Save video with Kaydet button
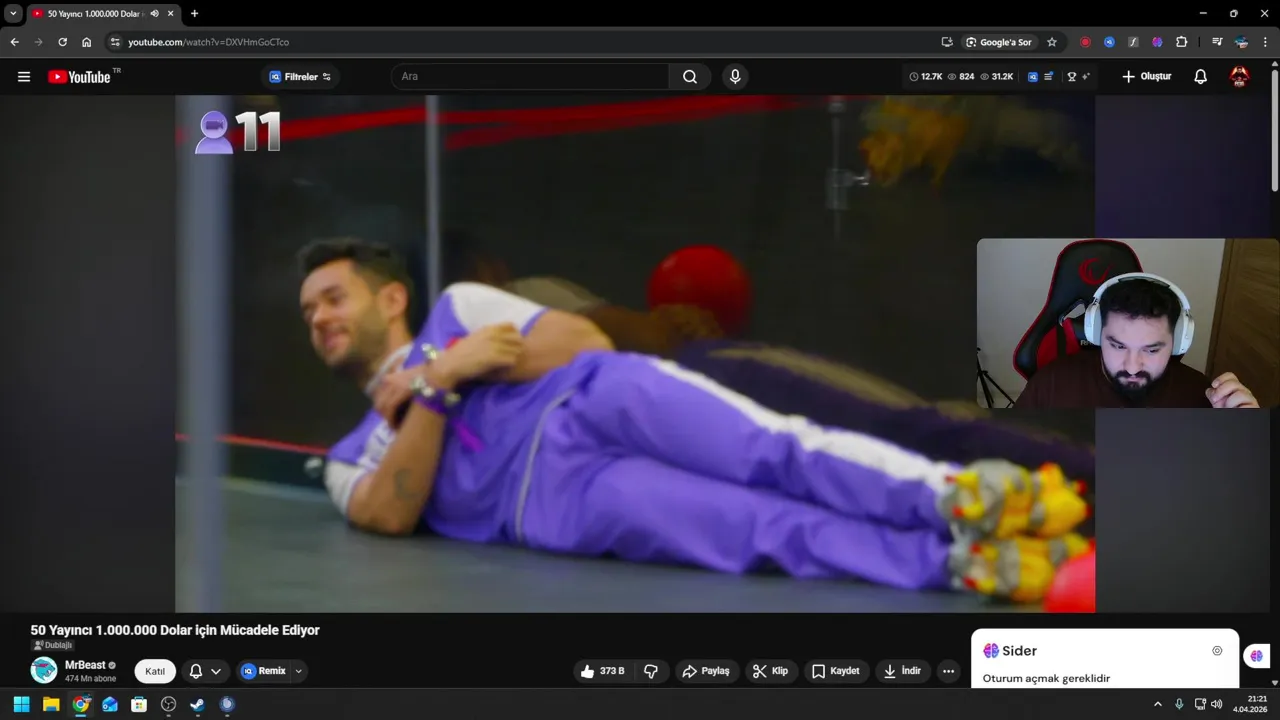The image size is (1280, 720). (835, 671)
